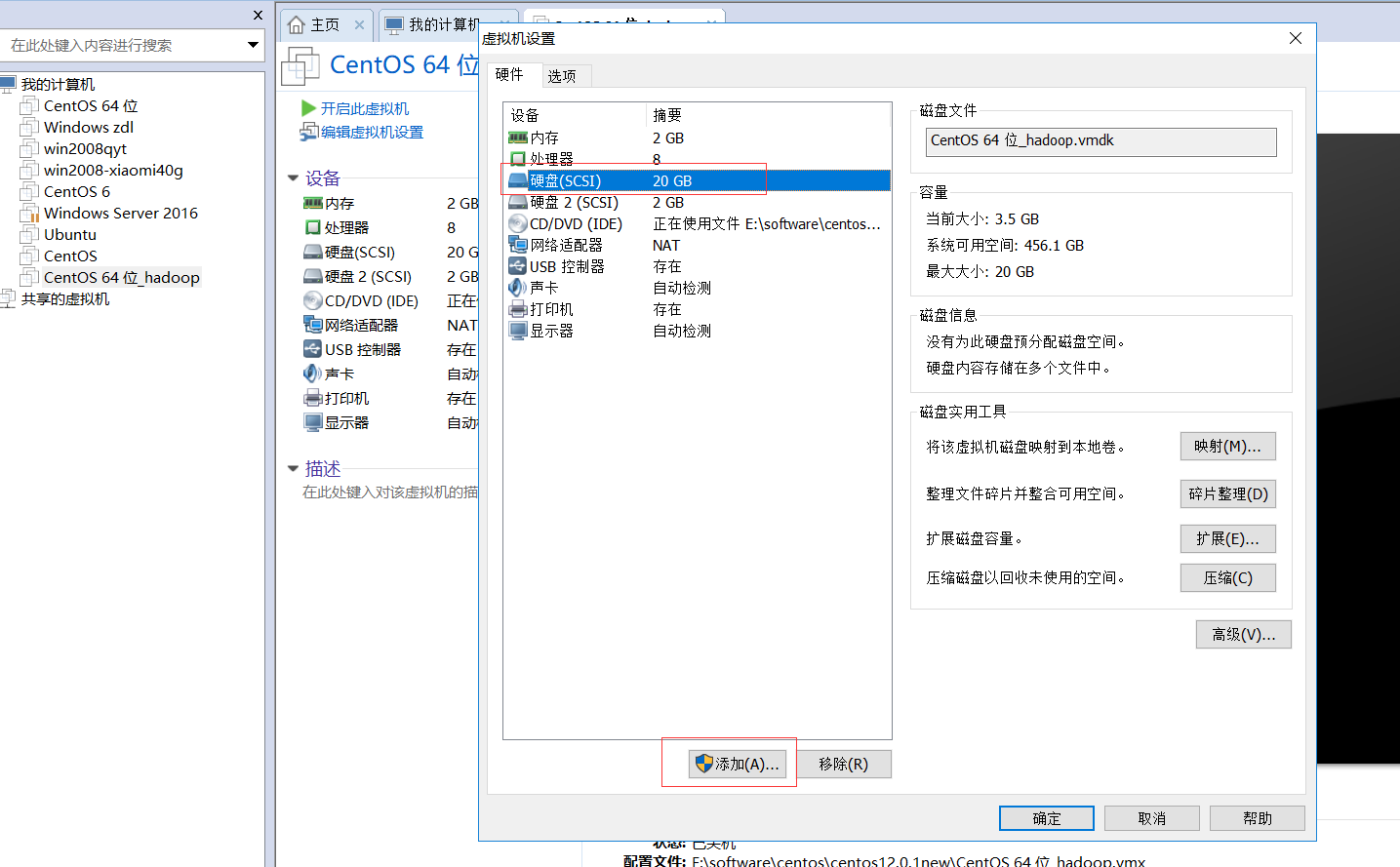Select CentOS 64 位 in library tree
Viewport: 1400px width, 867px height.
click(x=91, y=105)
